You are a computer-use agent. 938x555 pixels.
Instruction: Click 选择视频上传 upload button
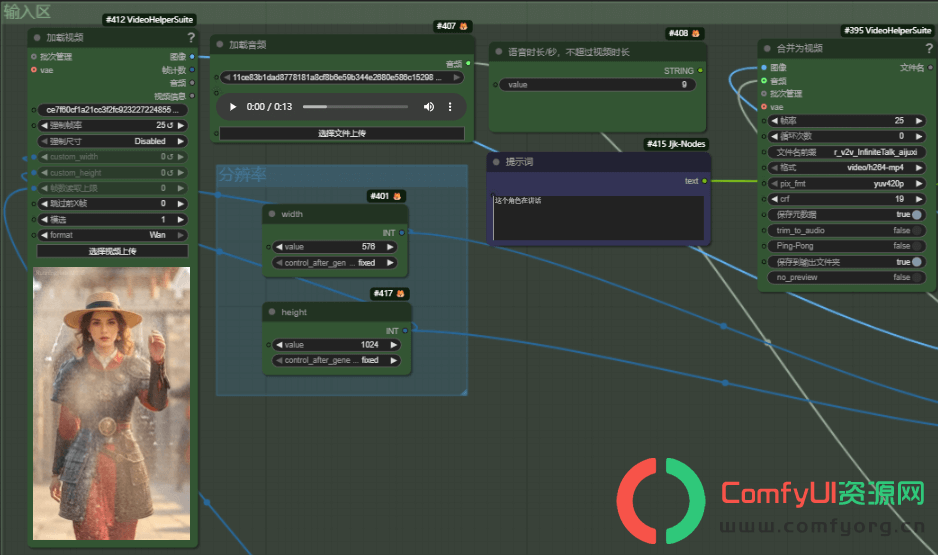tap(112, 251)
